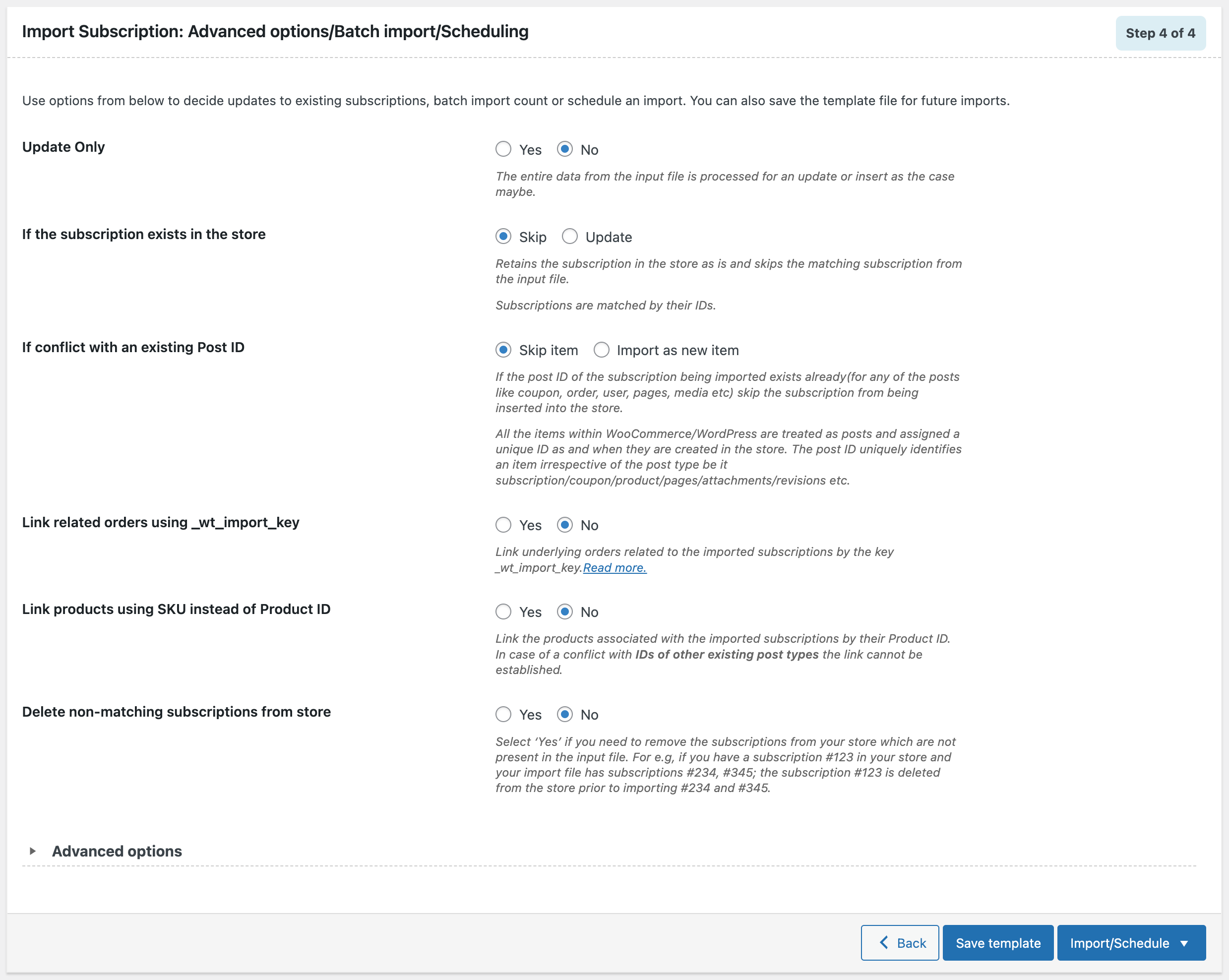Collapse the Advanced options disclosure triangle

pyautogui.click(x=34, y=851)
